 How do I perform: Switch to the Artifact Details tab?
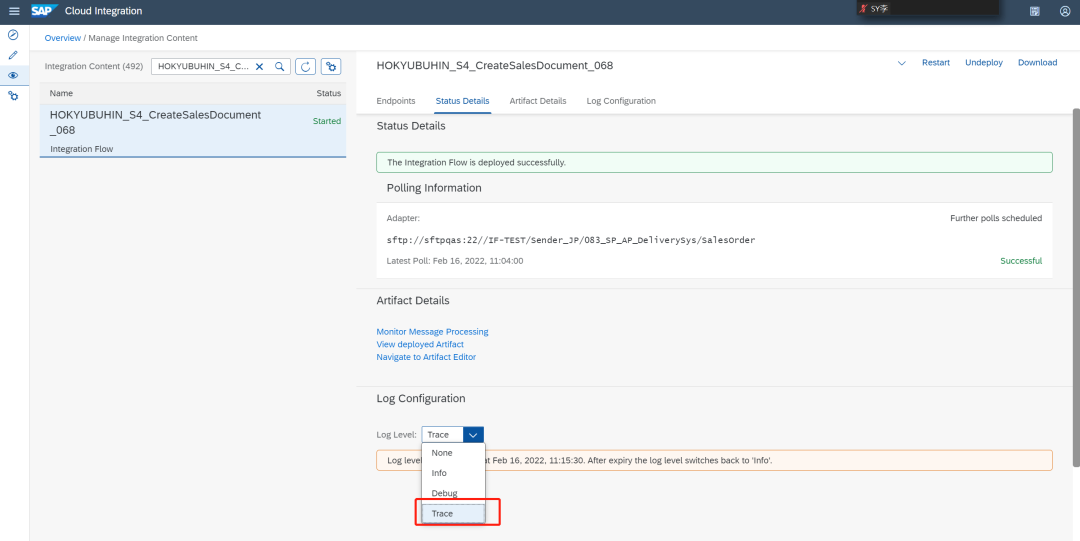[538, 101]
